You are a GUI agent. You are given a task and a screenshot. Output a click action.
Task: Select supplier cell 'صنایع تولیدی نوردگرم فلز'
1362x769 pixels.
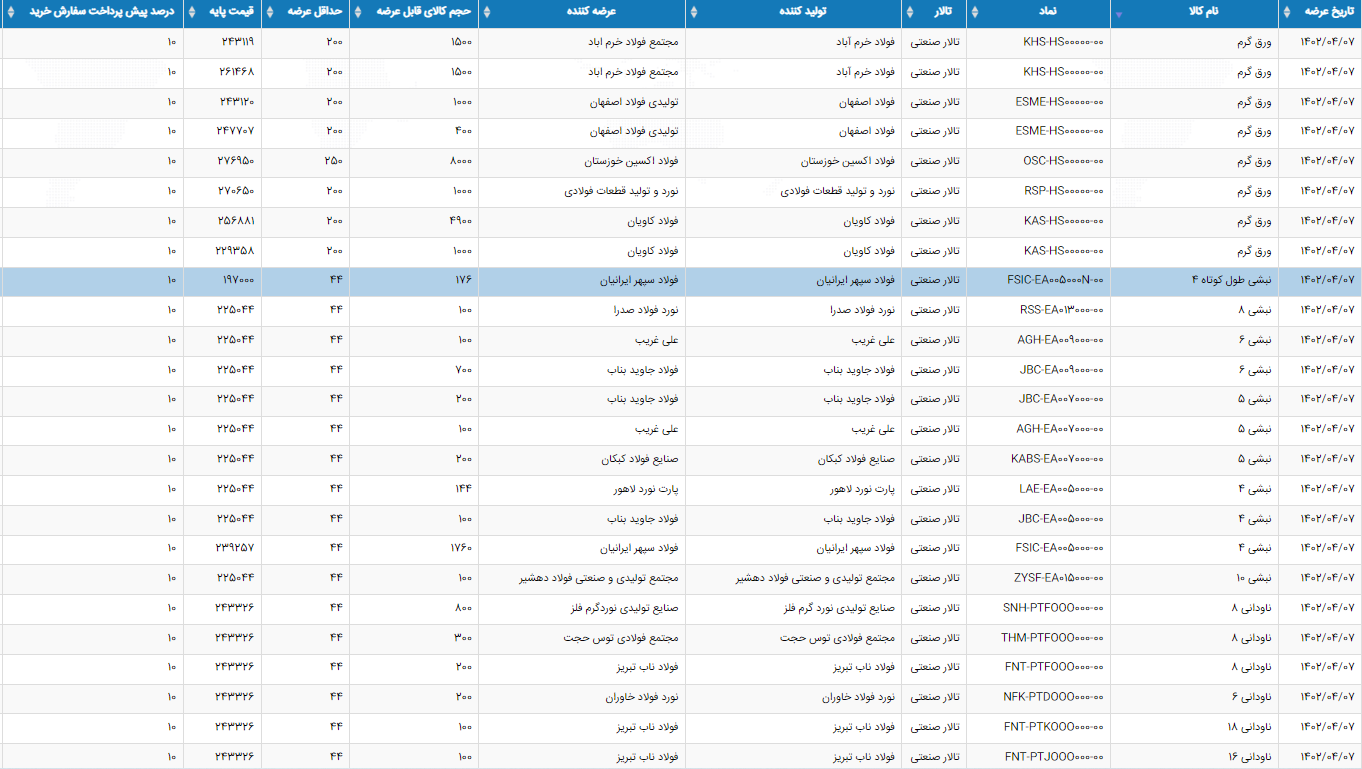tap(624, 608)
